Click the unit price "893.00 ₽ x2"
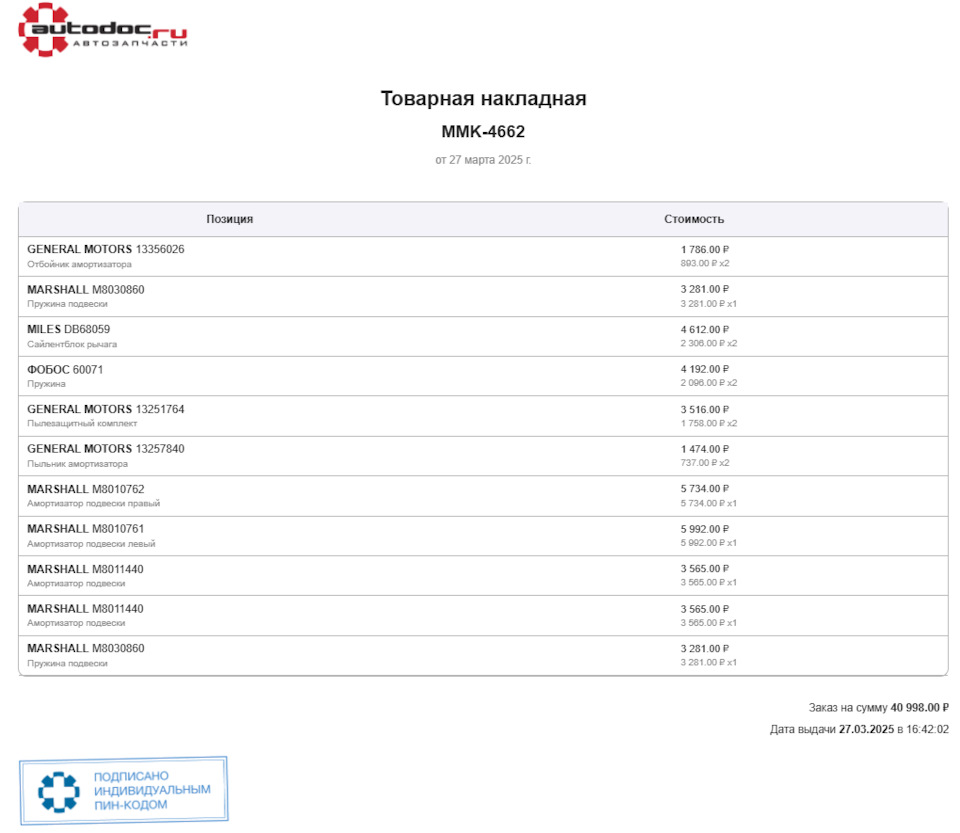Image resolution: width=960 pixels, height=833 pixels. 705,263
